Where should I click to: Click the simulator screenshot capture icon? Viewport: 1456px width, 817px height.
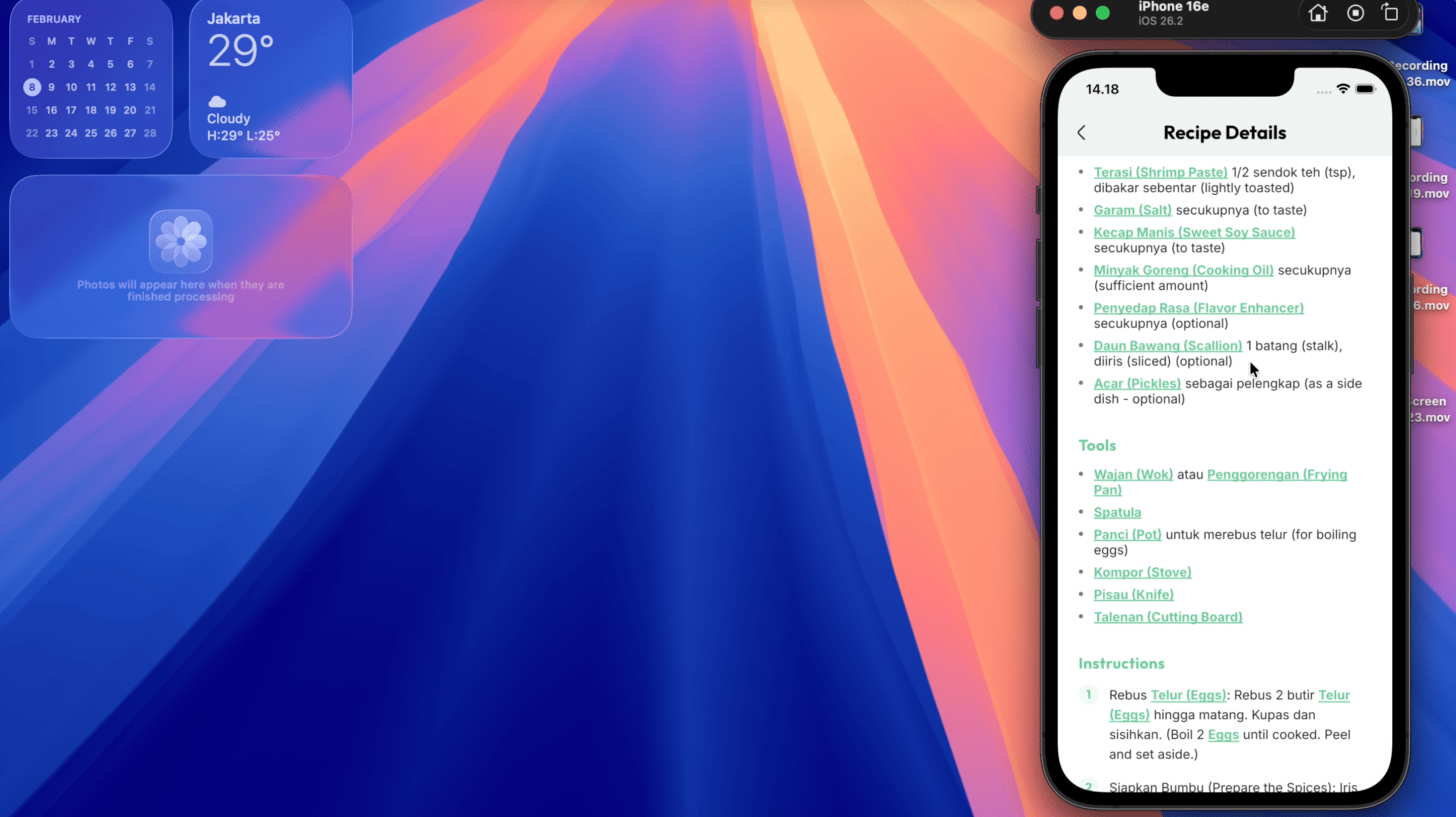[1355, 13]
